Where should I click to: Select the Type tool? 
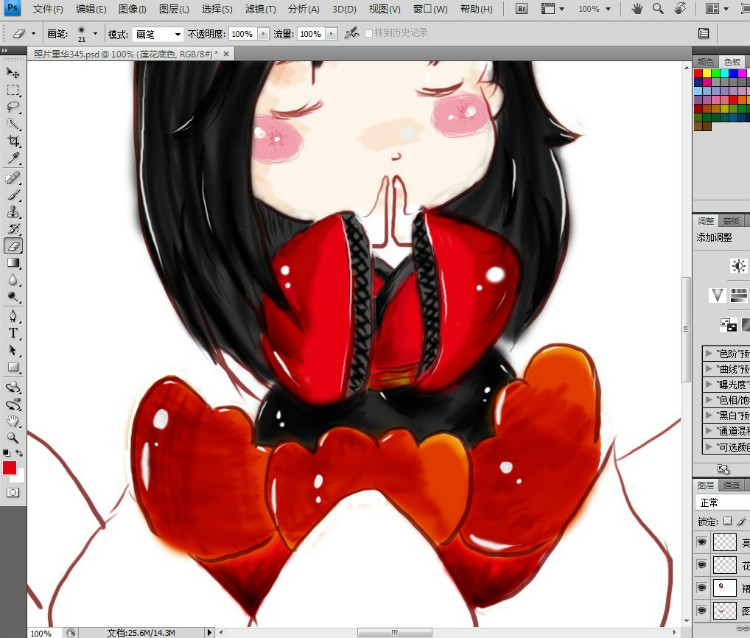coord(13,333)
